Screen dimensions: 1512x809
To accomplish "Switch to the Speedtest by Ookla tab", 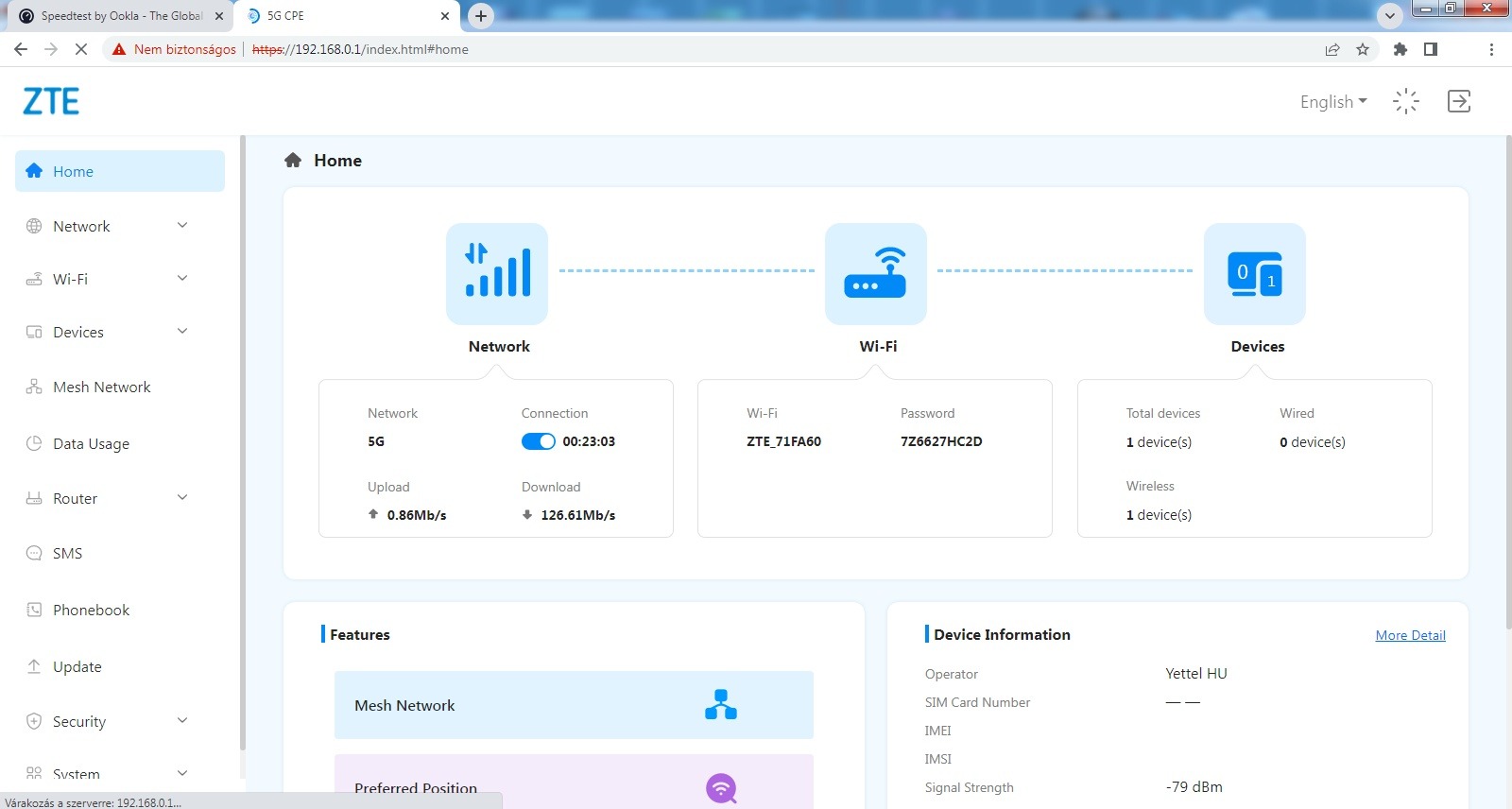I will pos(121,16).
